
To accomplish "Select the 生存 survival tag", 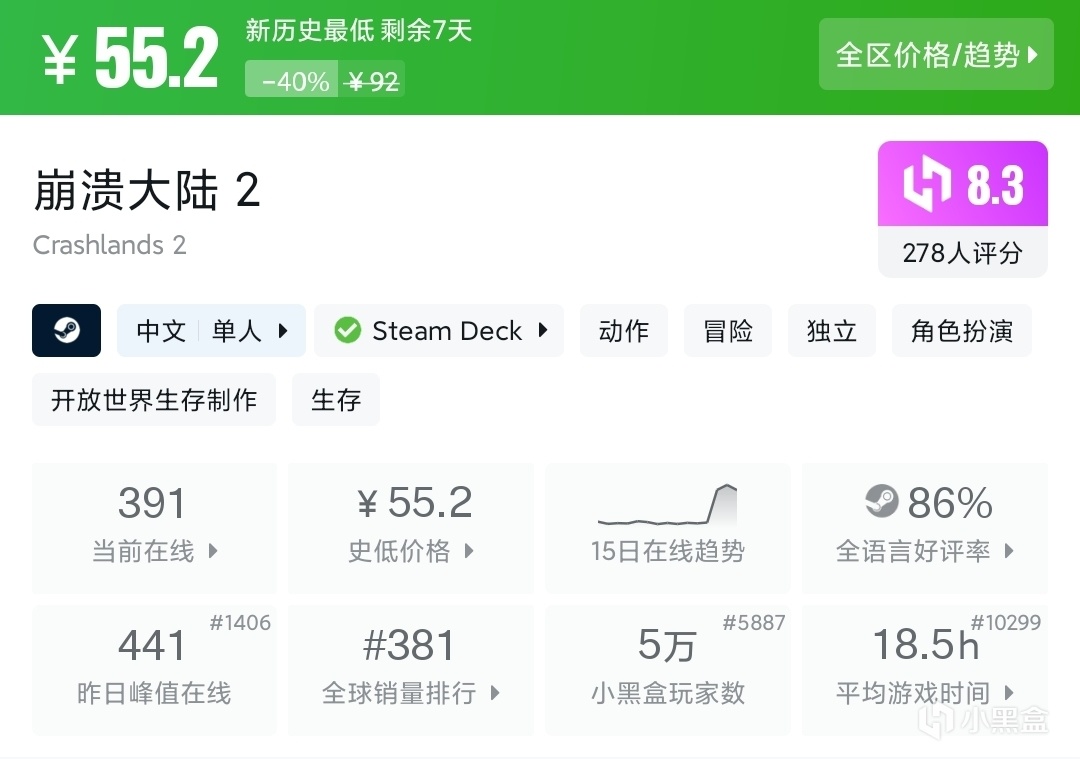I will click(335, 400).
